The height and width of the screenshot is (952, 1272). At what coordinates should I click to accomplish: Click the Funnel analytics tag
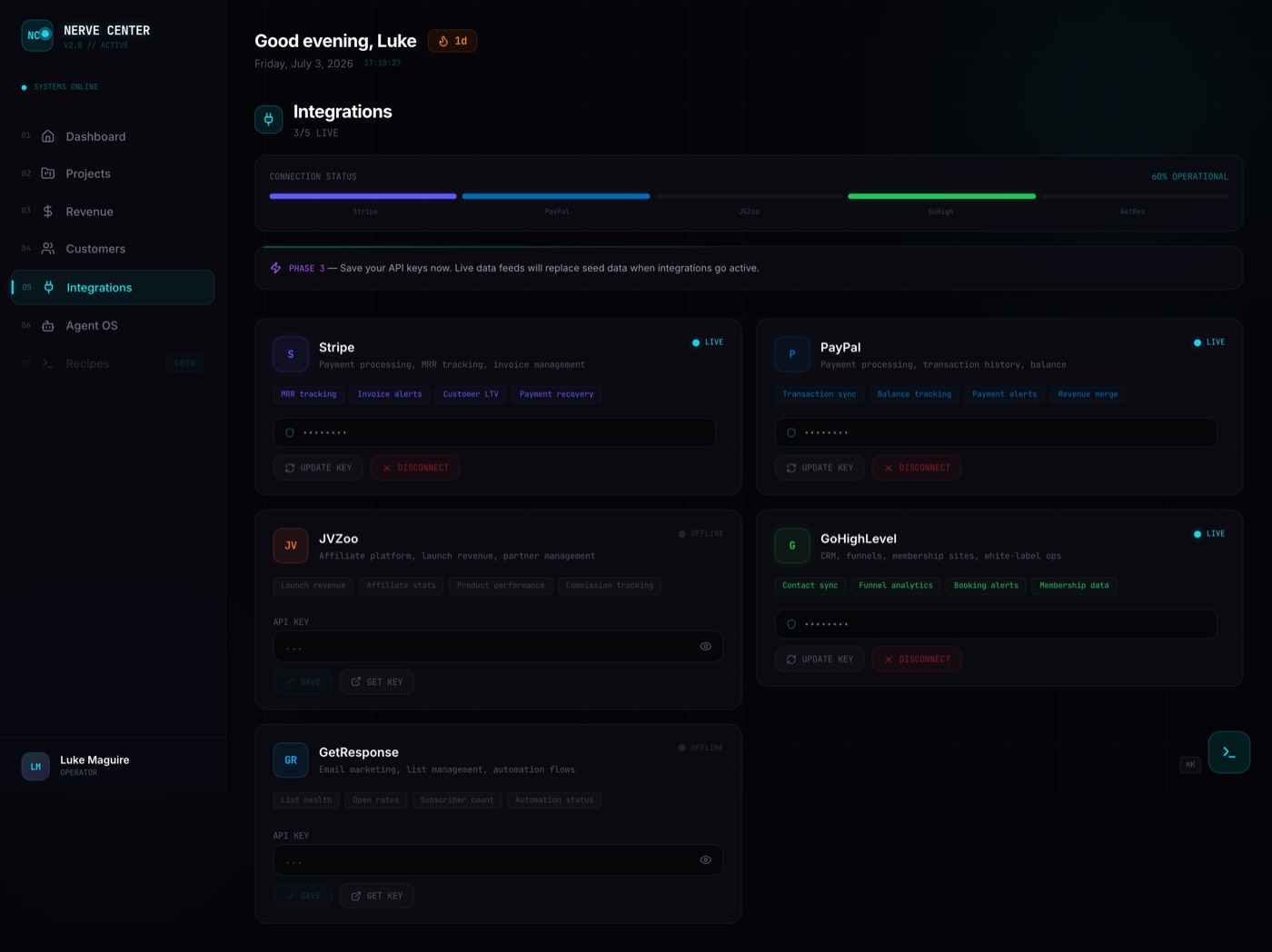pyautogui.click(x=896, y=586)
